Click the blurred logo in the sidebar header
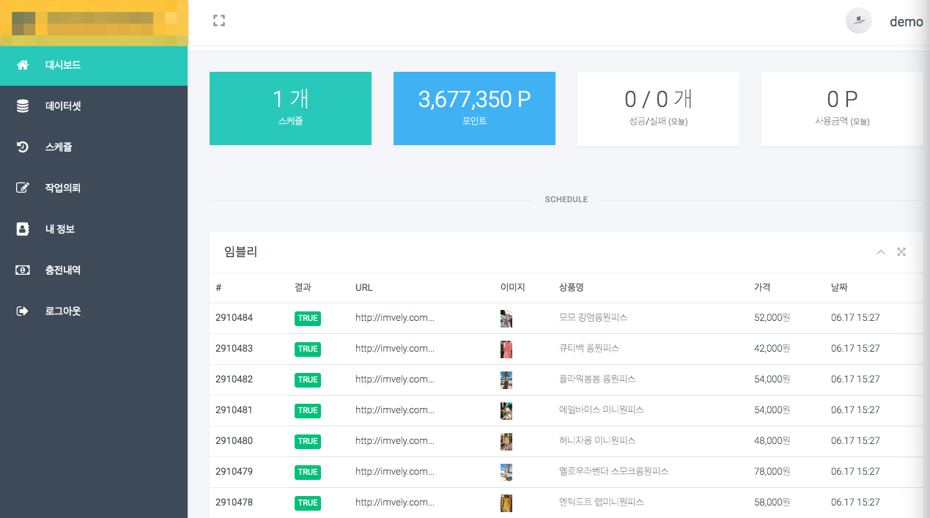This screenshot has width=930, height=518. (94, 23)
